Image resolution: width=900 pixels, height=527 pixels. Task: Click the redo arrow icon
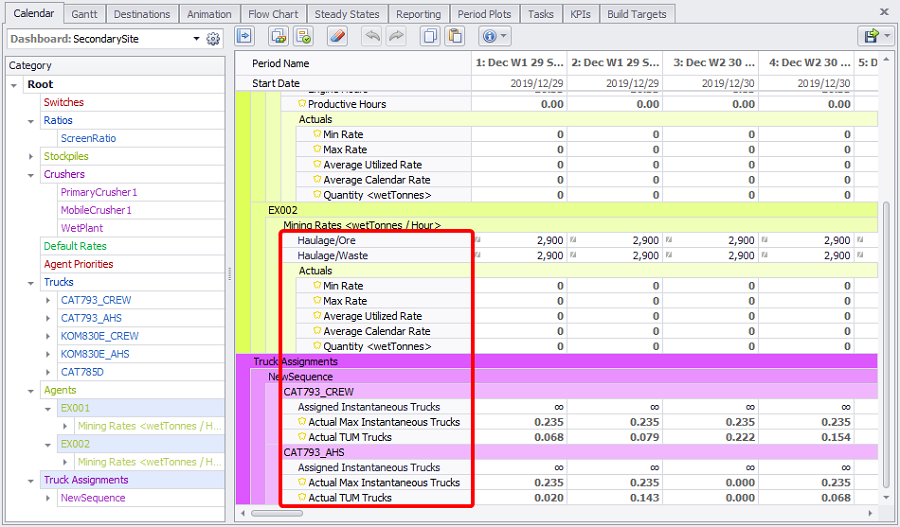396,37
